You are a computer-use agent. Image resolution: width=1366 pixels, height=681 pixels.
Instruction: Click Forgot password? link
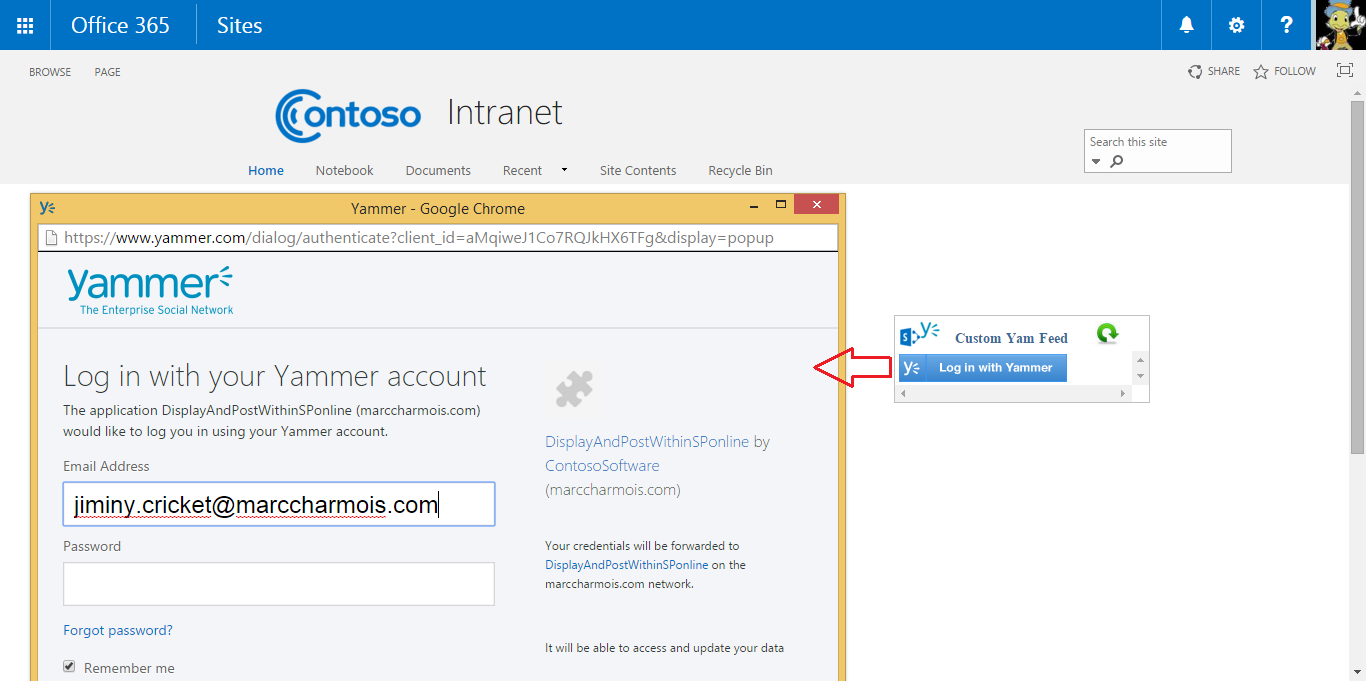coord(118,630)
